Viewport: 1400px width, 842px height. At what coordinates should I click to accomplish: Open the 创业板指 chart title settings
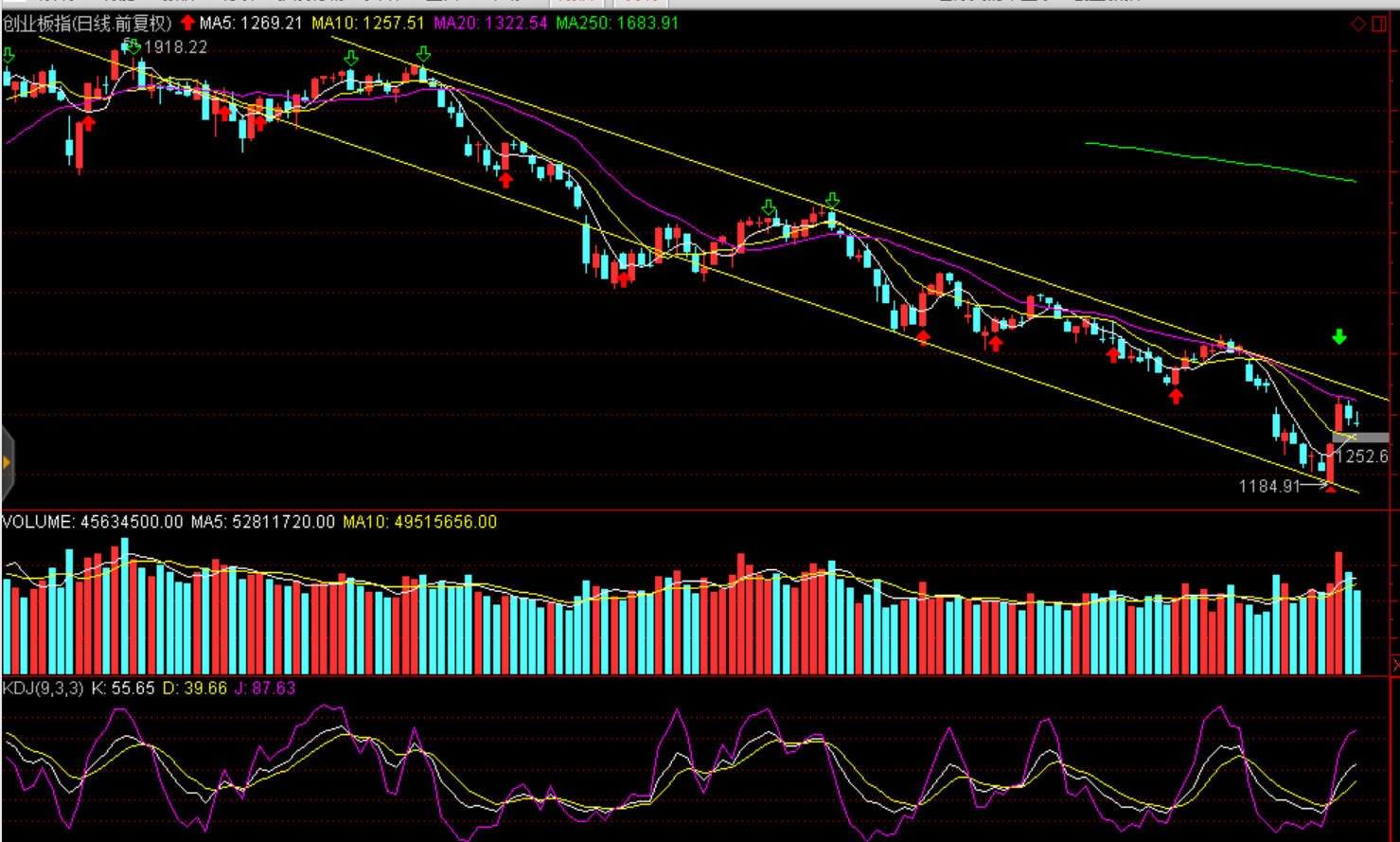pyautogui.click(x=87, y=23)
